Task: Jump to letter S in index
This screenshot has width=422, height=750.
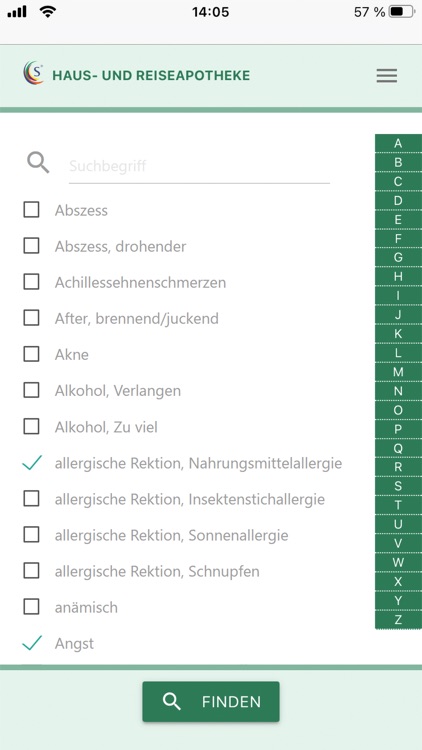Action: pyautogui.click(x=398, y=486)
